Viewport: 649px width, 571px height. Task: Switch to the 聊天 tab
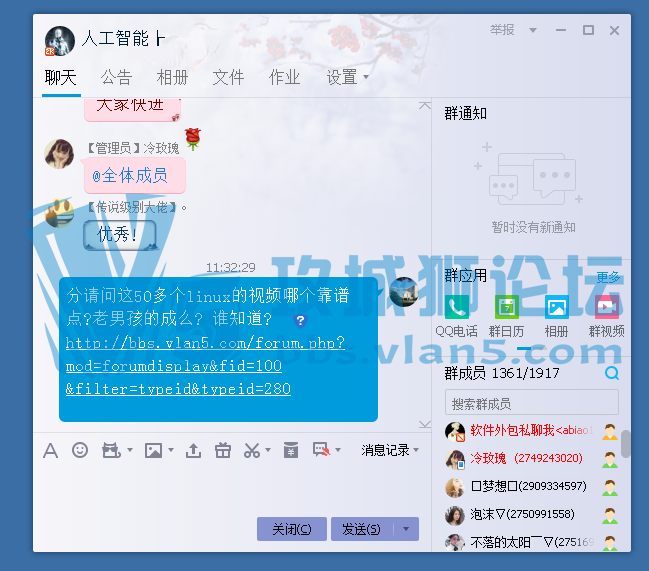61,77
